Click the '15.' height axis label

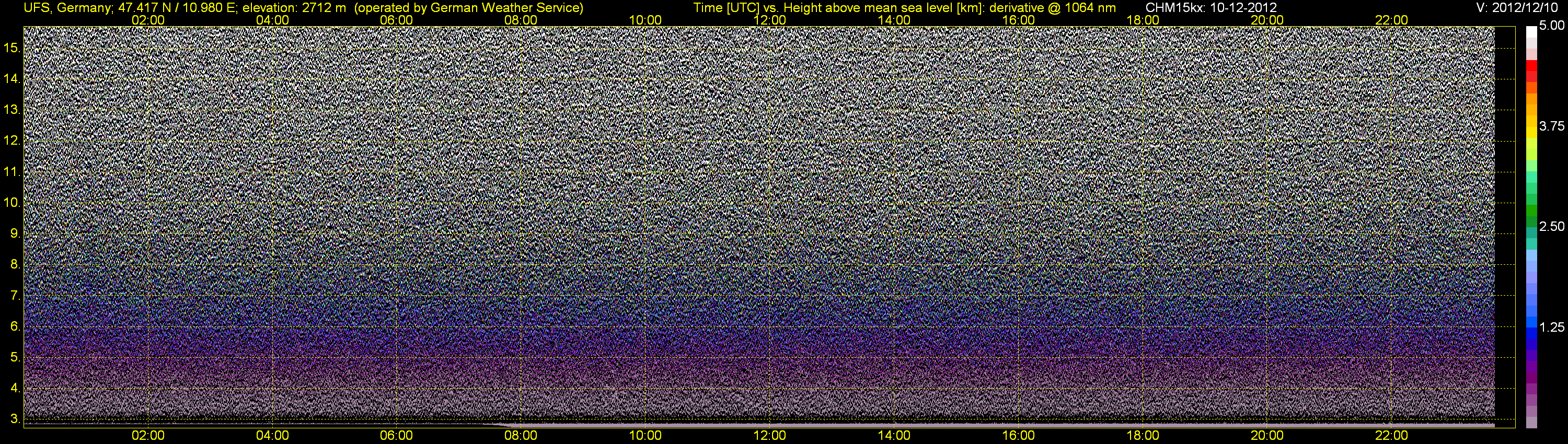click(12, 48)
